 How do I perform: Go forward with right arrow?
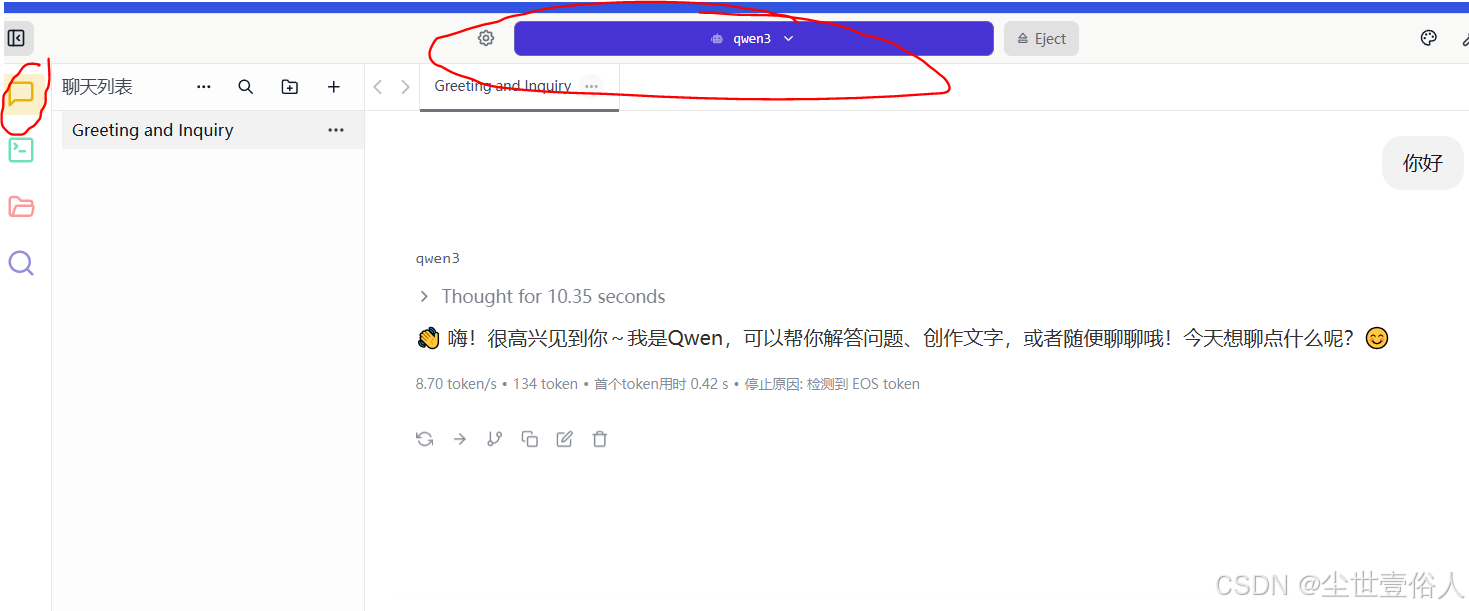405,87
